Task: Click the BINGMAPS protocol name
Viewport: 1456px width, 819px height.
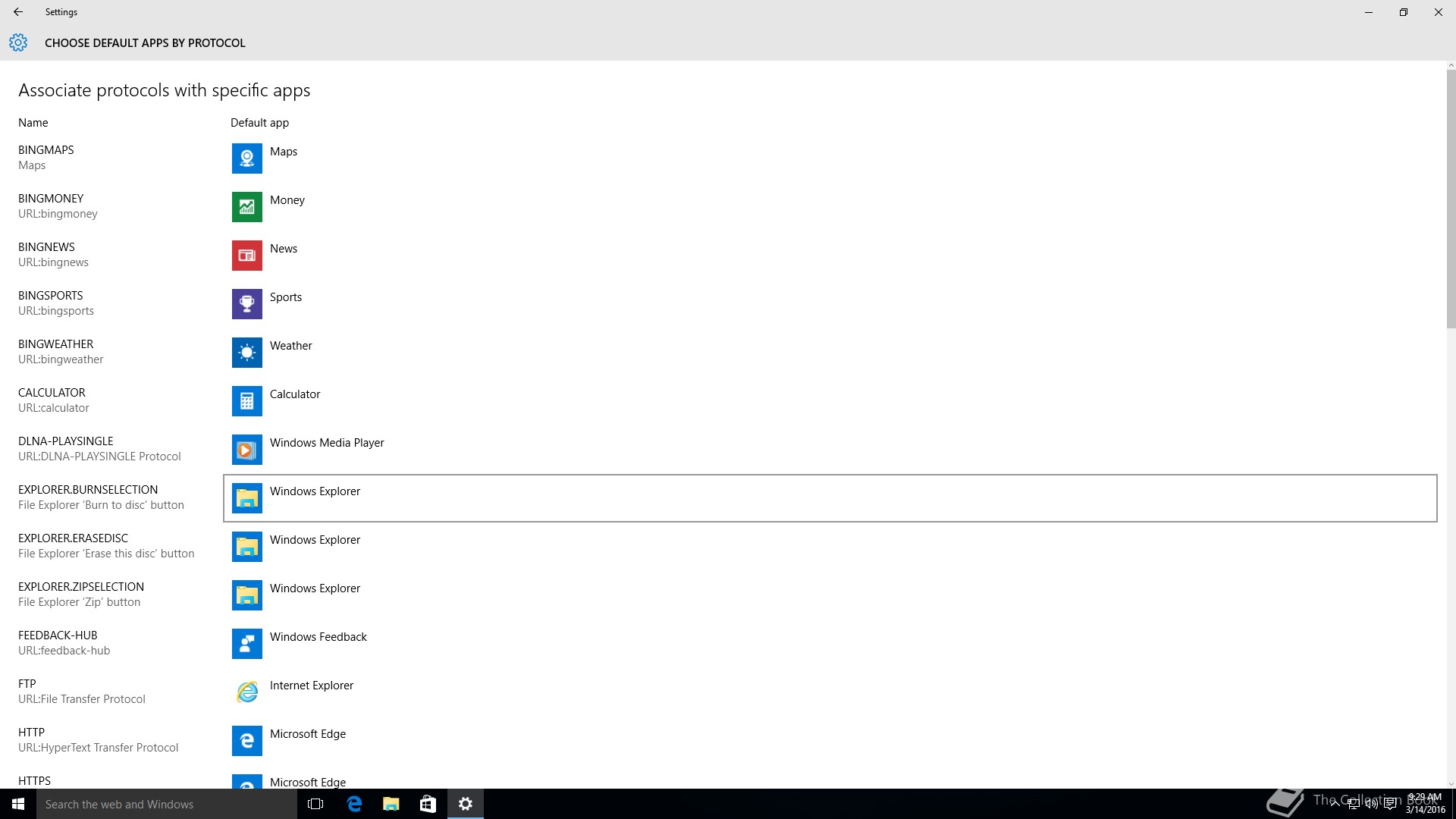Action: 46,150
